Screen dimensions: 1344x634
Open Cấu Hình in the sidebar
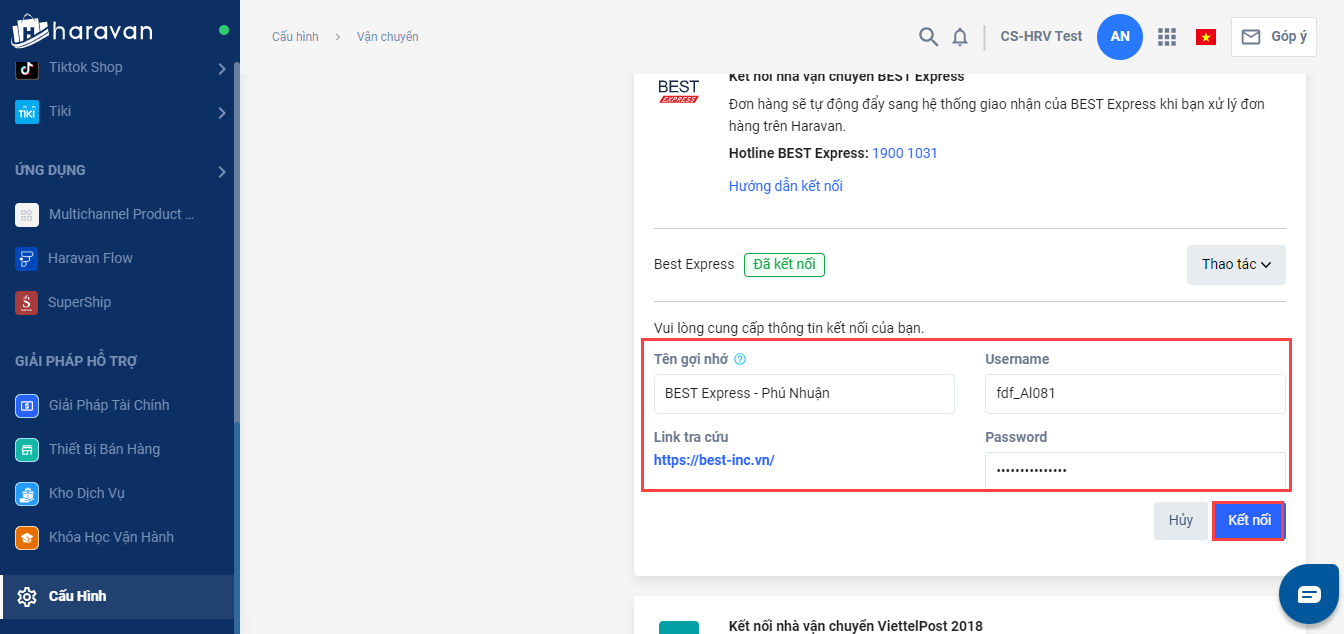[77, 596]
